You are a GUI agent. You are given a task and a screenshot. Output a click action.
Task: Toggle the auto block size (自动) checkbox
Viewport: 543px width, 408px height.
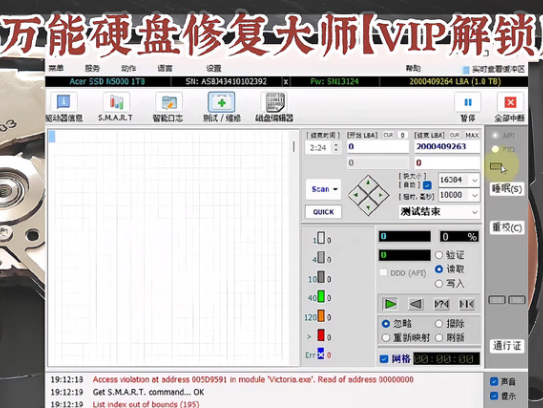click(427, 185)
